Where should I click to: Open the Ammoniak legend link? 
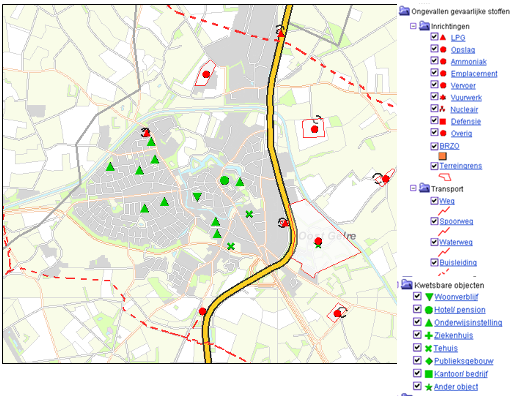tap(469, 62)
